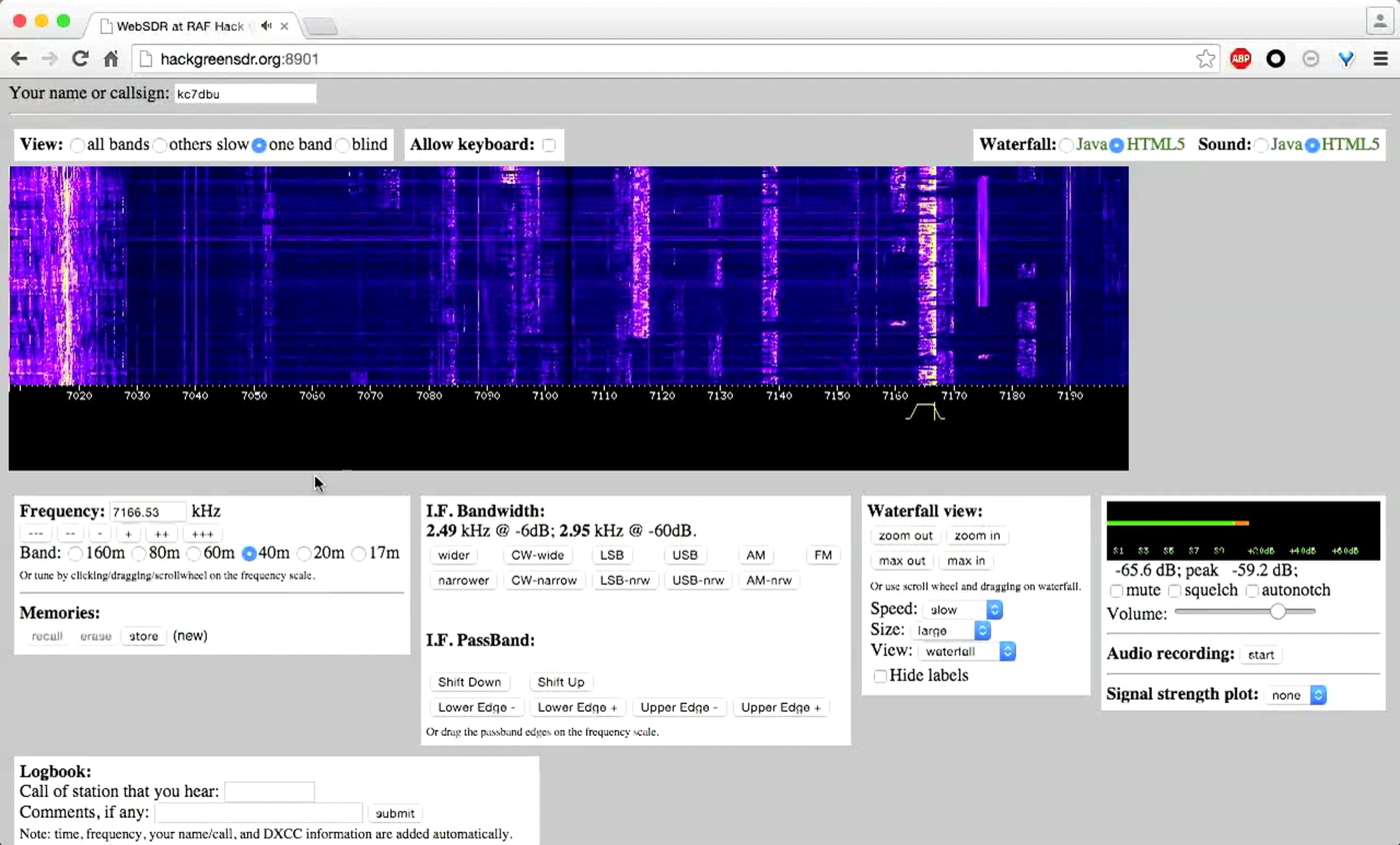This screenshot has width=1400, height=845.
Task: Click the LSB mode button
Action: [611, 555]
